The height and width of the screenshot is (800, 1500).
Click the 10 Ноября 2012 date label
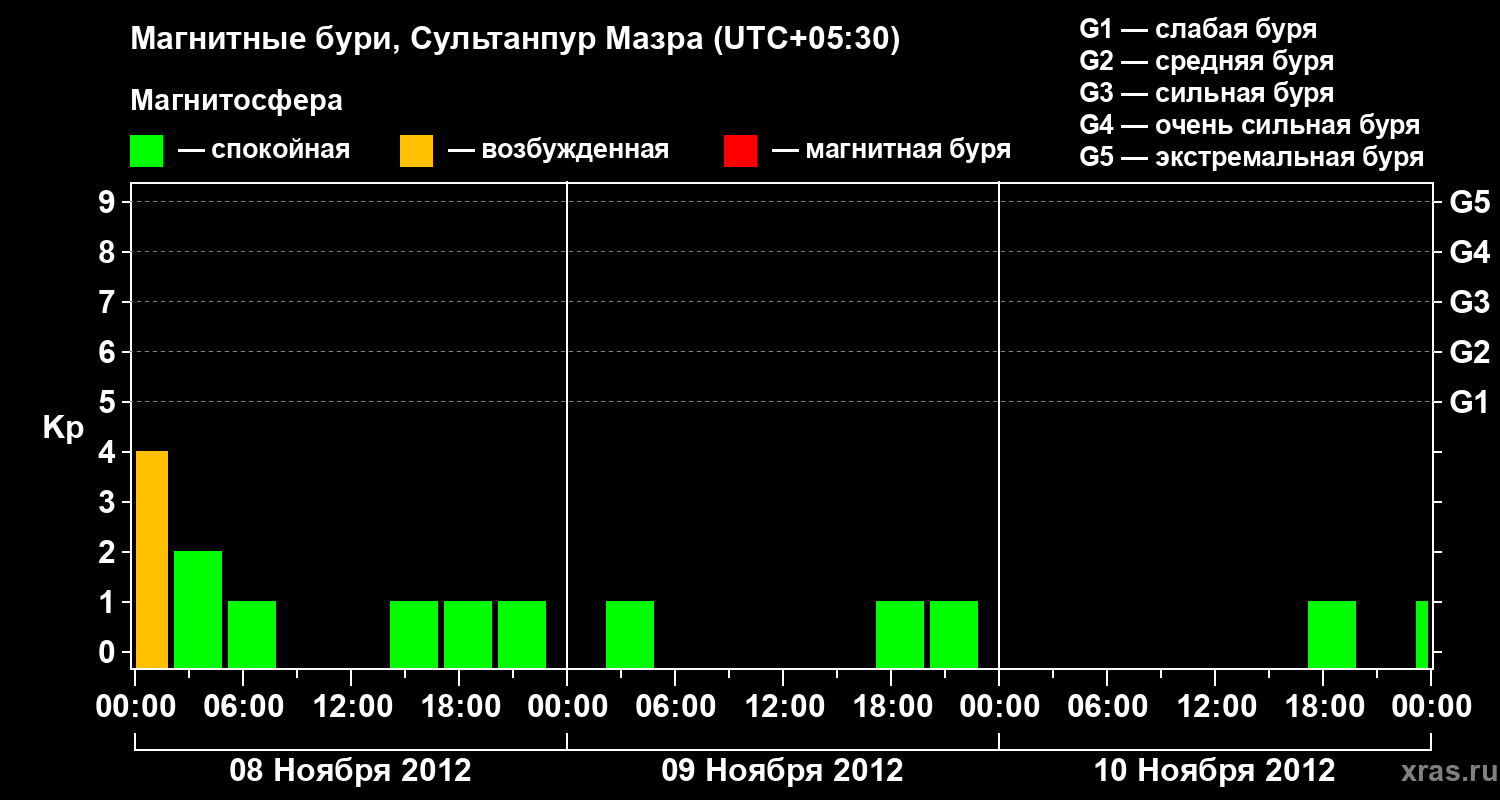coord(1214,771)
